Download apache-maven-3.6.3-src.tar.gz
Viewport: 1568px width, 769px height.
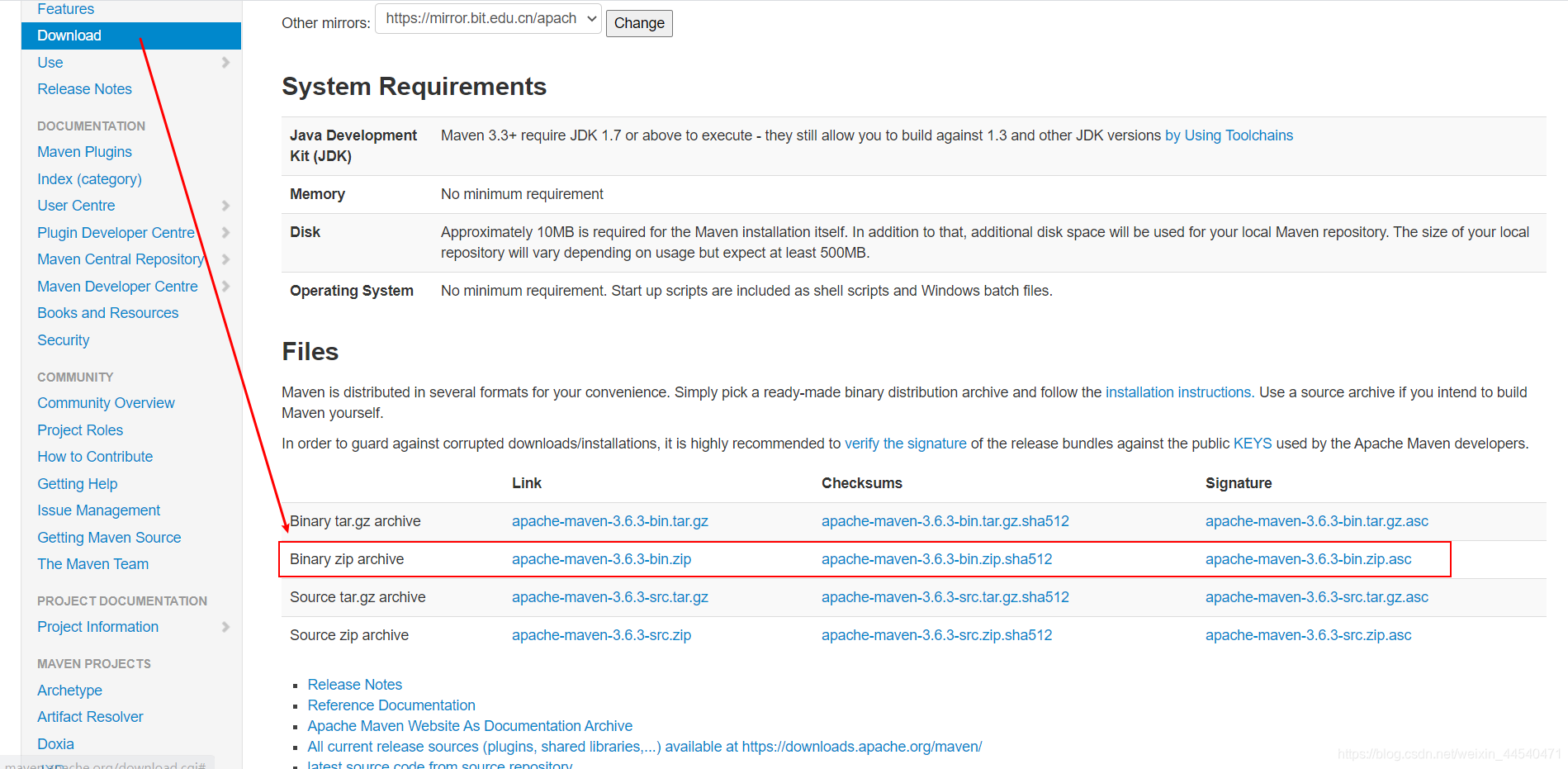(x=609, y=597)
